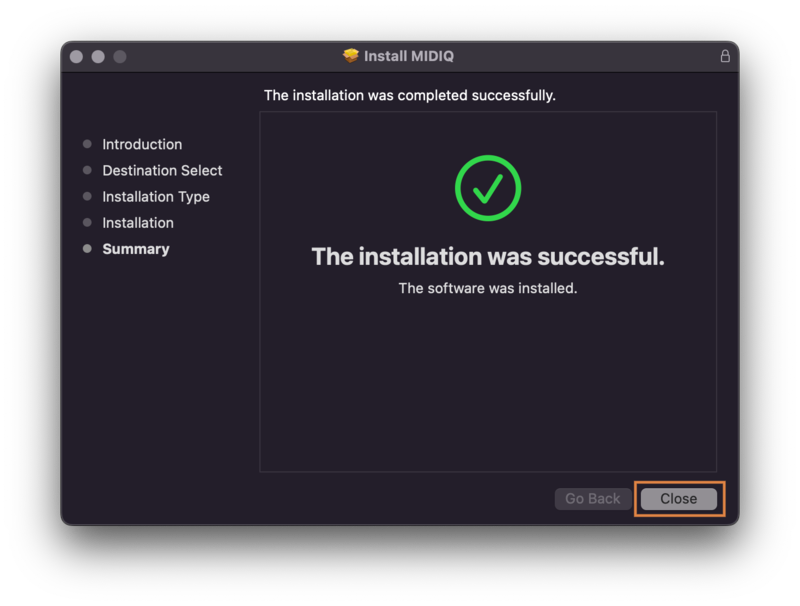The height and width of the screenshot is (606, 800).
Task: Click the red window close button
Action: (x=76, y=57)
